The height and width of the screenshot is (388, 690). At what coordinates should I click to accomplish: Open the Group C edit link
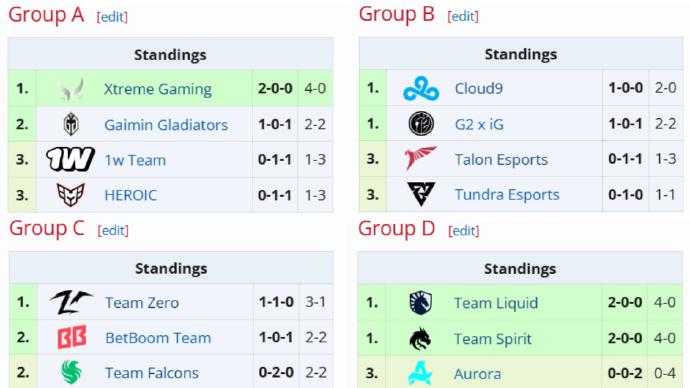pos(113,230)
